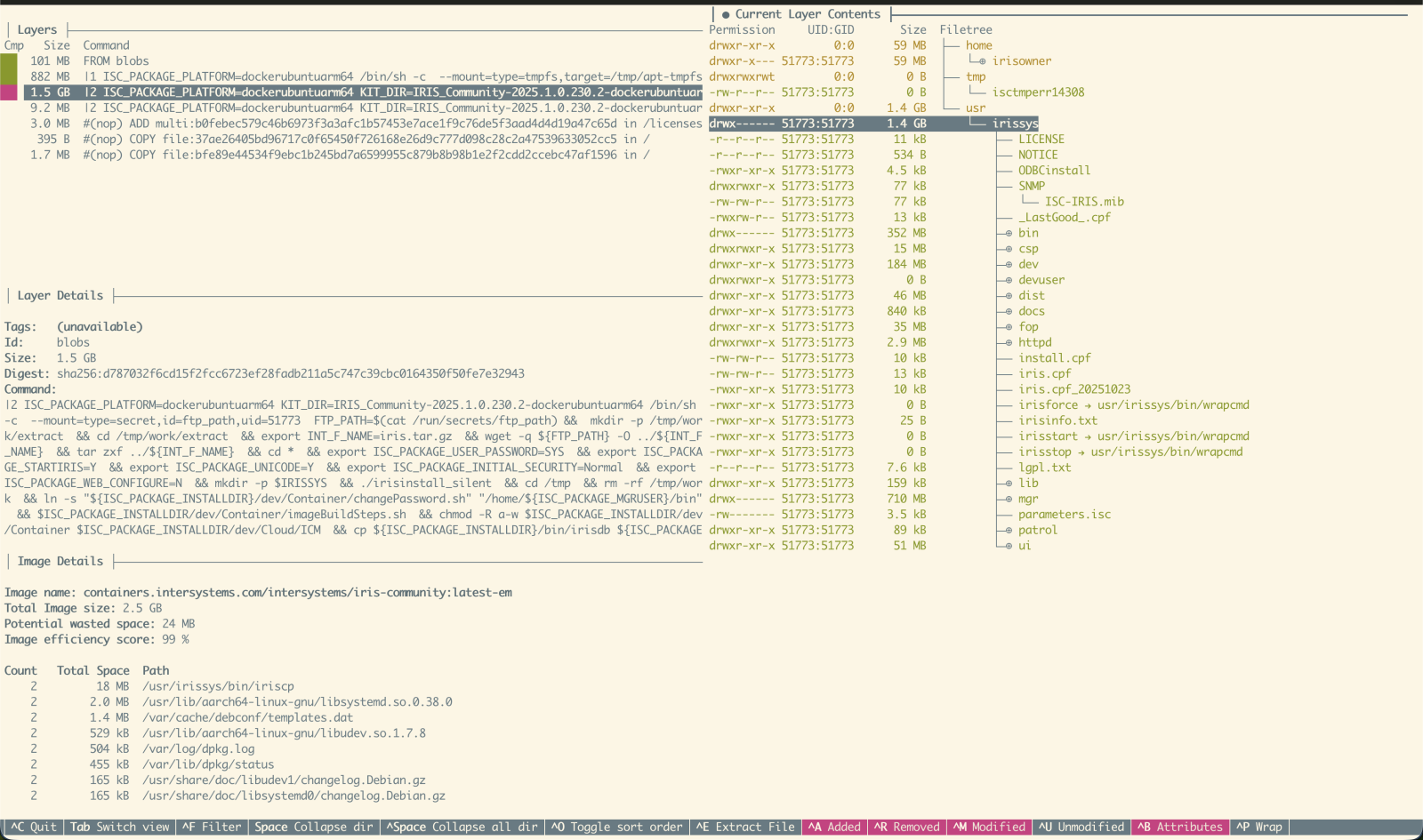Toggle Attributes display in bottom bar

coord(1179,827)
